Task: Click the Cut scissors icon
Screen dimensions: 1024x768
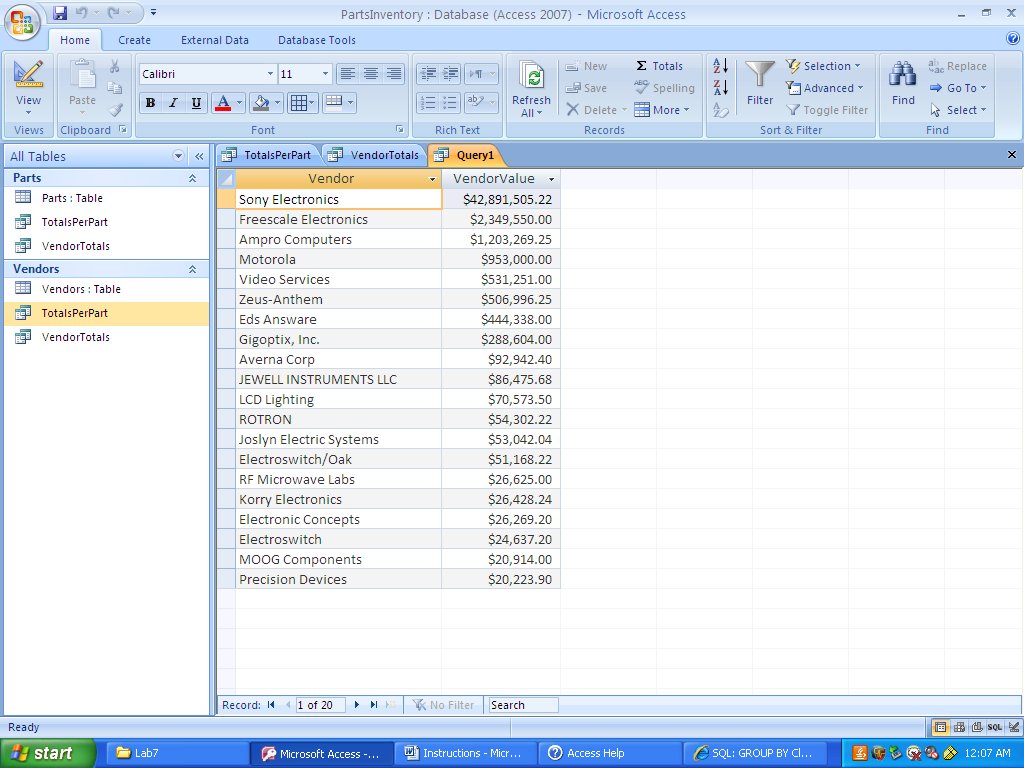Action: (115, 67)
